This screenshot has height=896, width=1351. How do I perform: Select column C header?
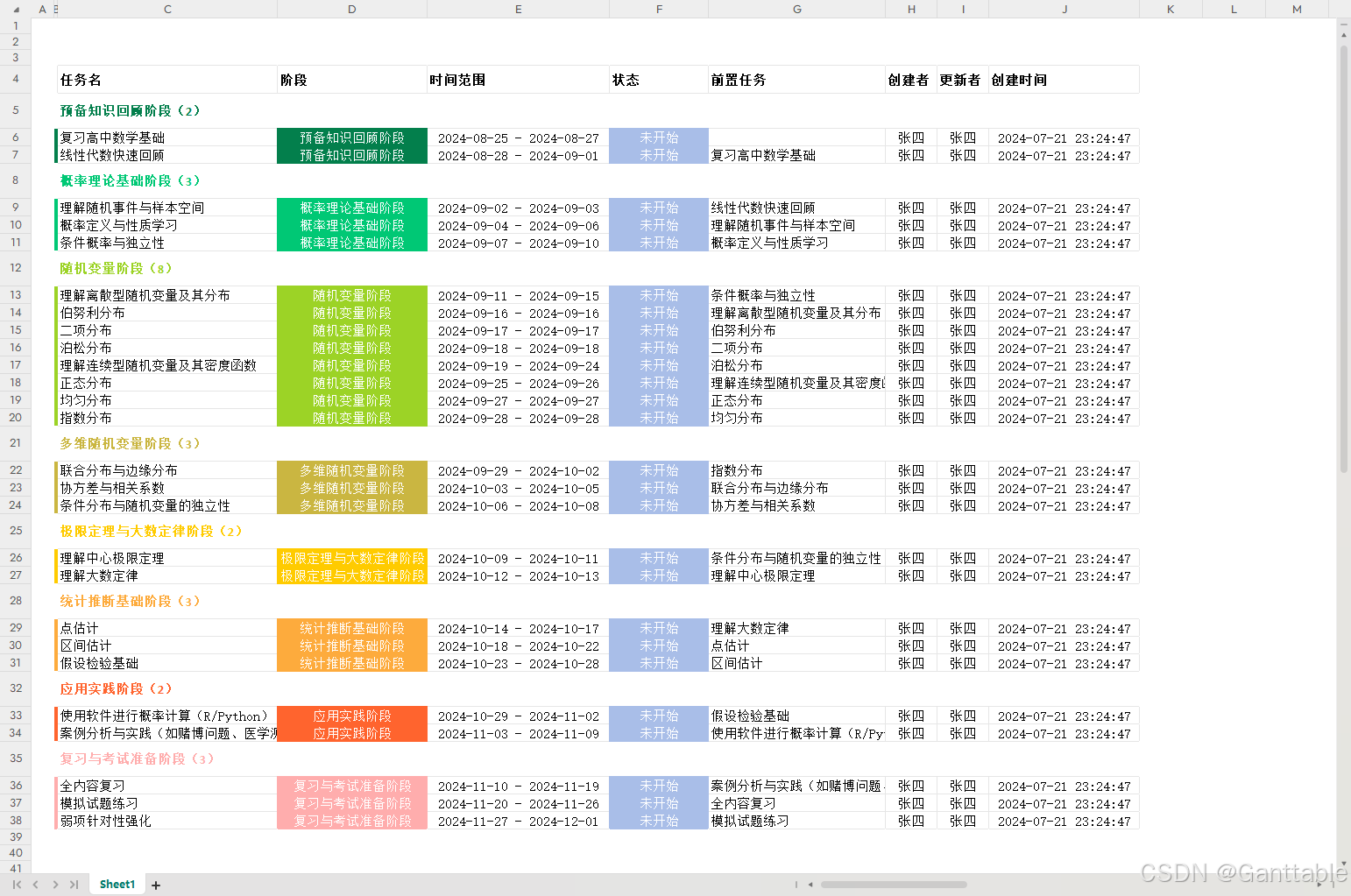167,9
